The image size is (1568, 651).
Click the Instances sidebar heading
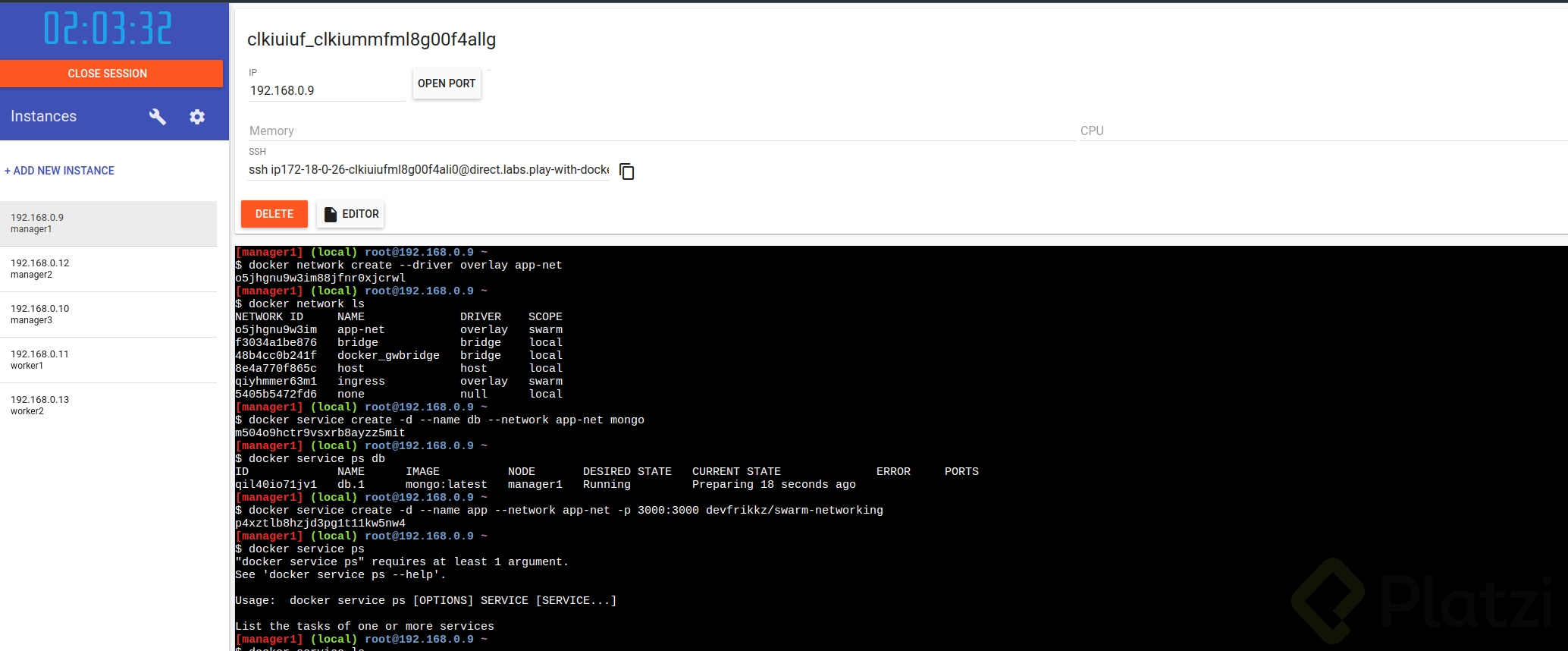(44, 116)
